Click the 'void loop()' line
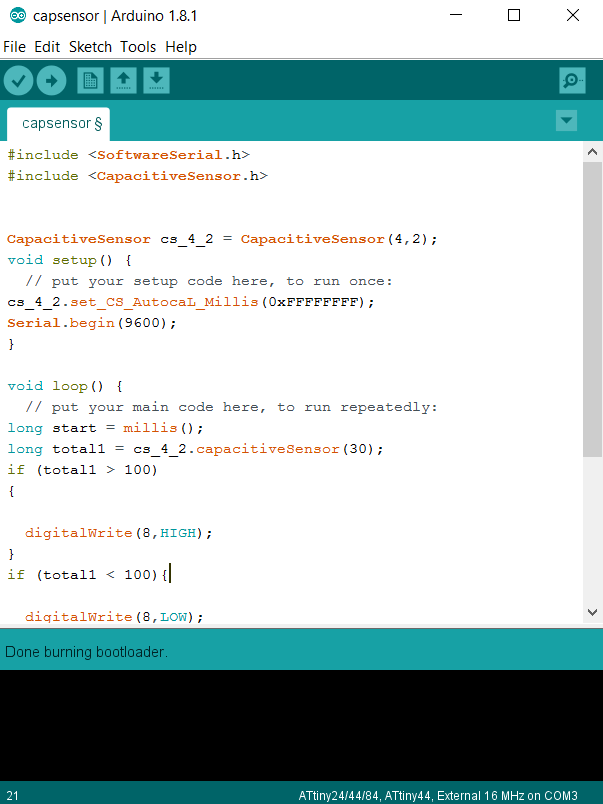Viewport: 603px width, 804px height. point(65,386)
